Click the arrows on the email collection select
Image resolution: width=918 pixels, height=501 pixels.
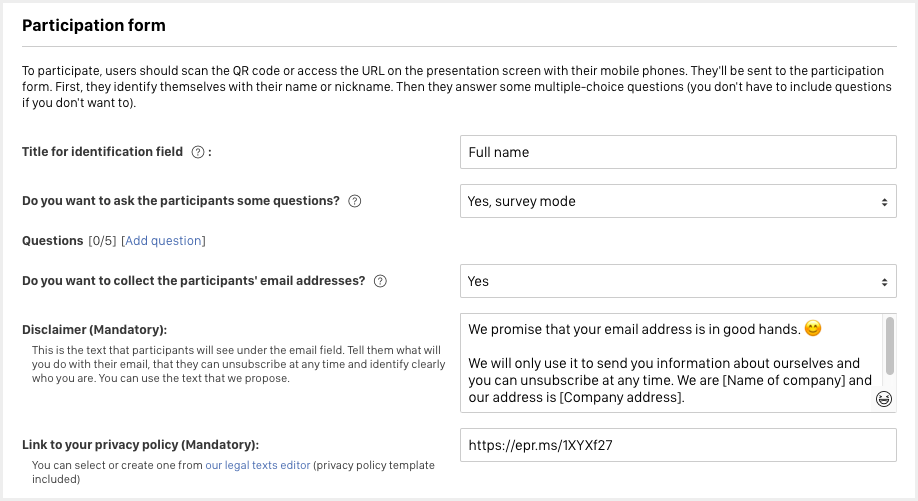click(884, 282)
